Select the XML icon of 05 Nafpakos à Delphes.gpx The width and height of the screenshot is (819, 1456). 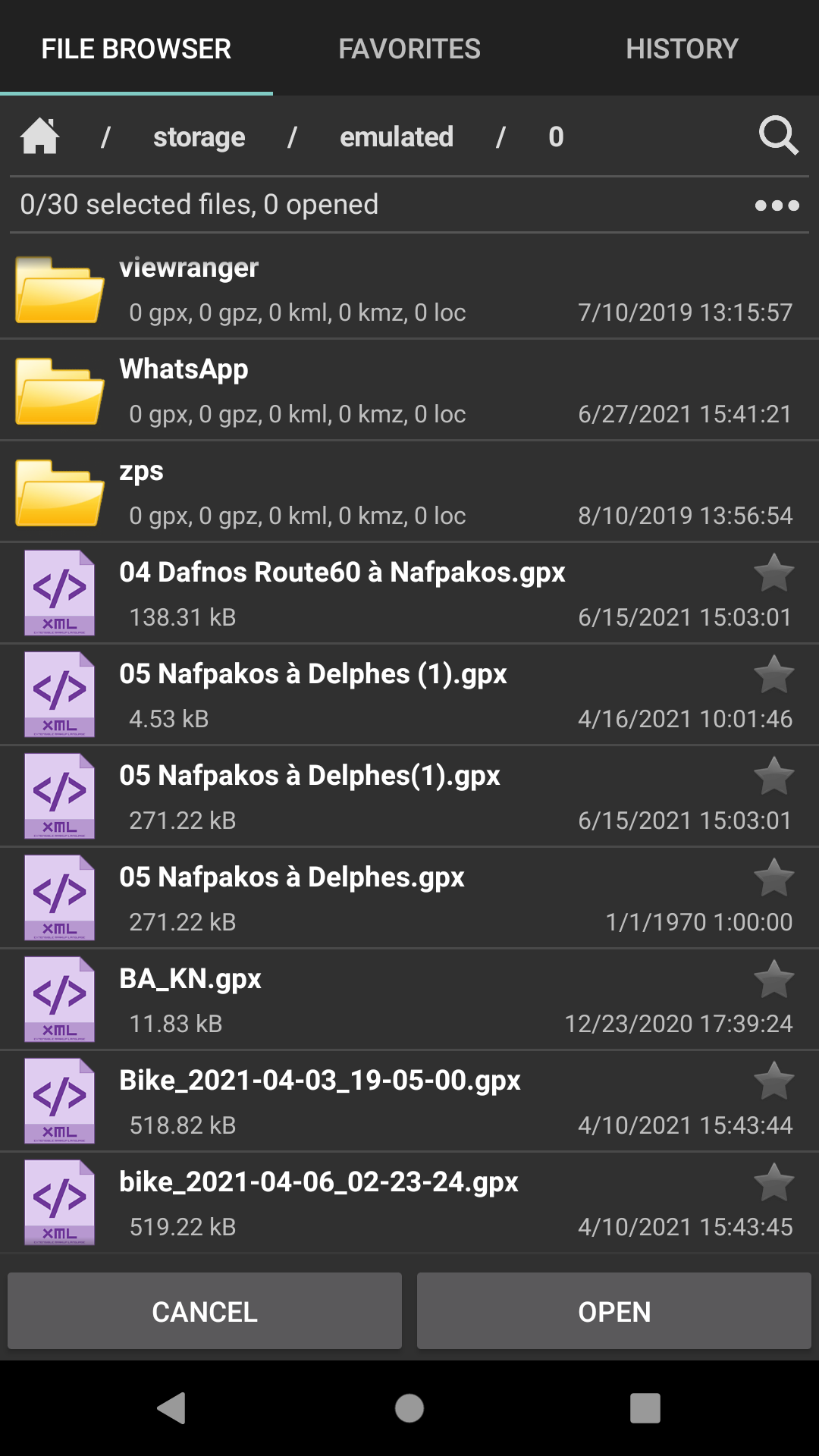coord(59,898)
